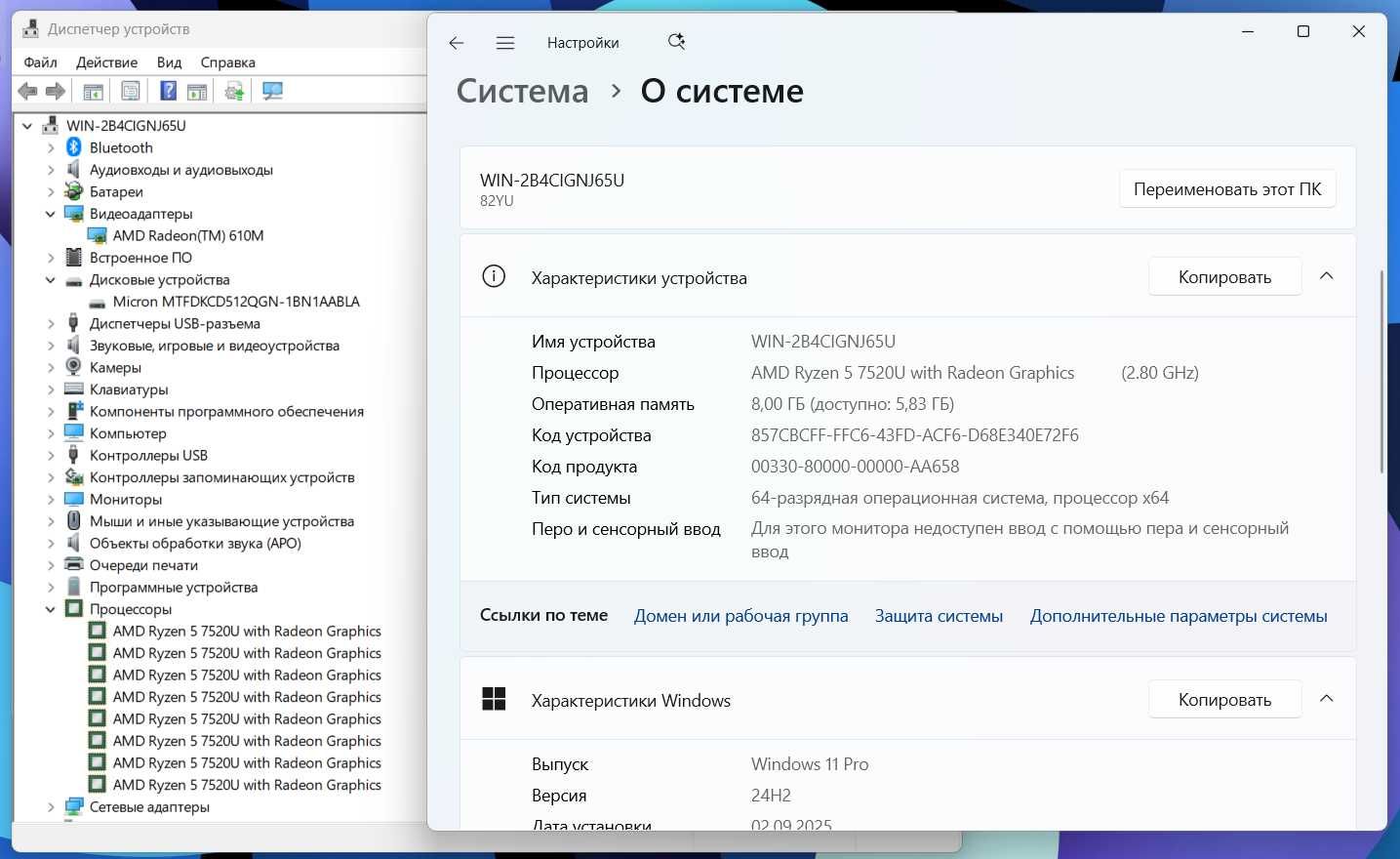1400x859 pixels.
Task: Click the Камеры camera icon
Action: [73, 367]
